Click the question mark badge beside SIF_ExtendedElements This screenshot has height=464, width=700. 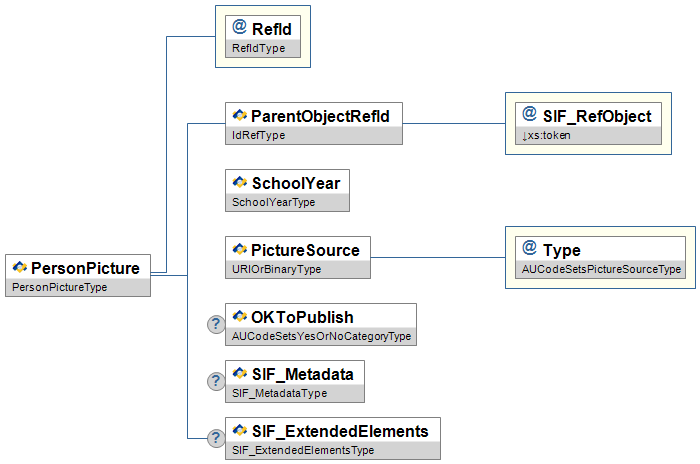click(214, 438)
